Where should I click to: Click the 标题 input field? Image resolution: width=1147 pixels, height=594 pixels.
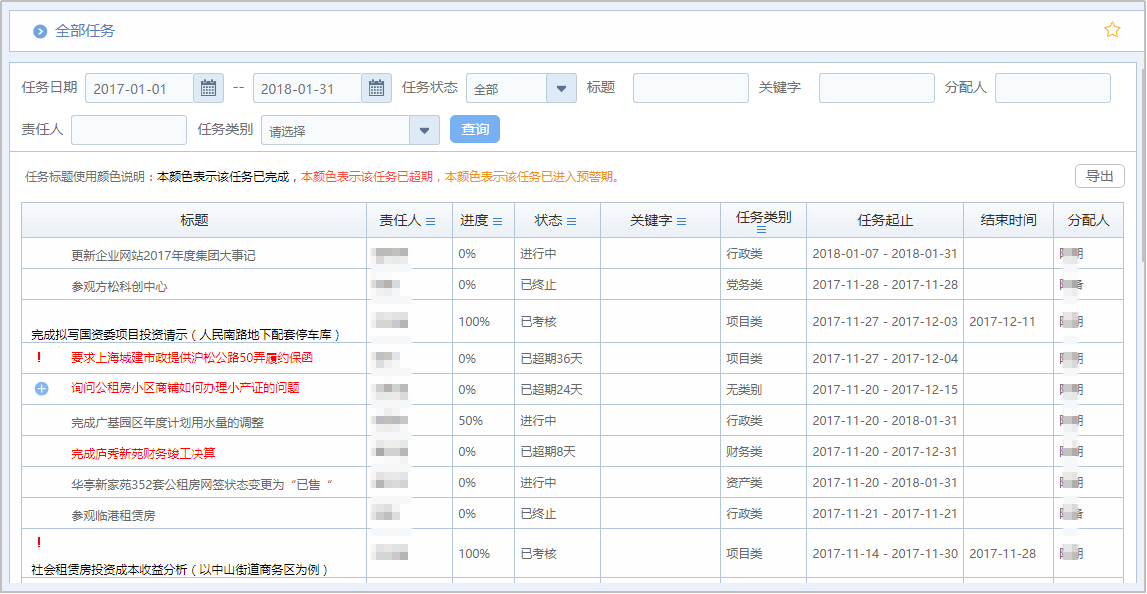[x=690, y=88]
